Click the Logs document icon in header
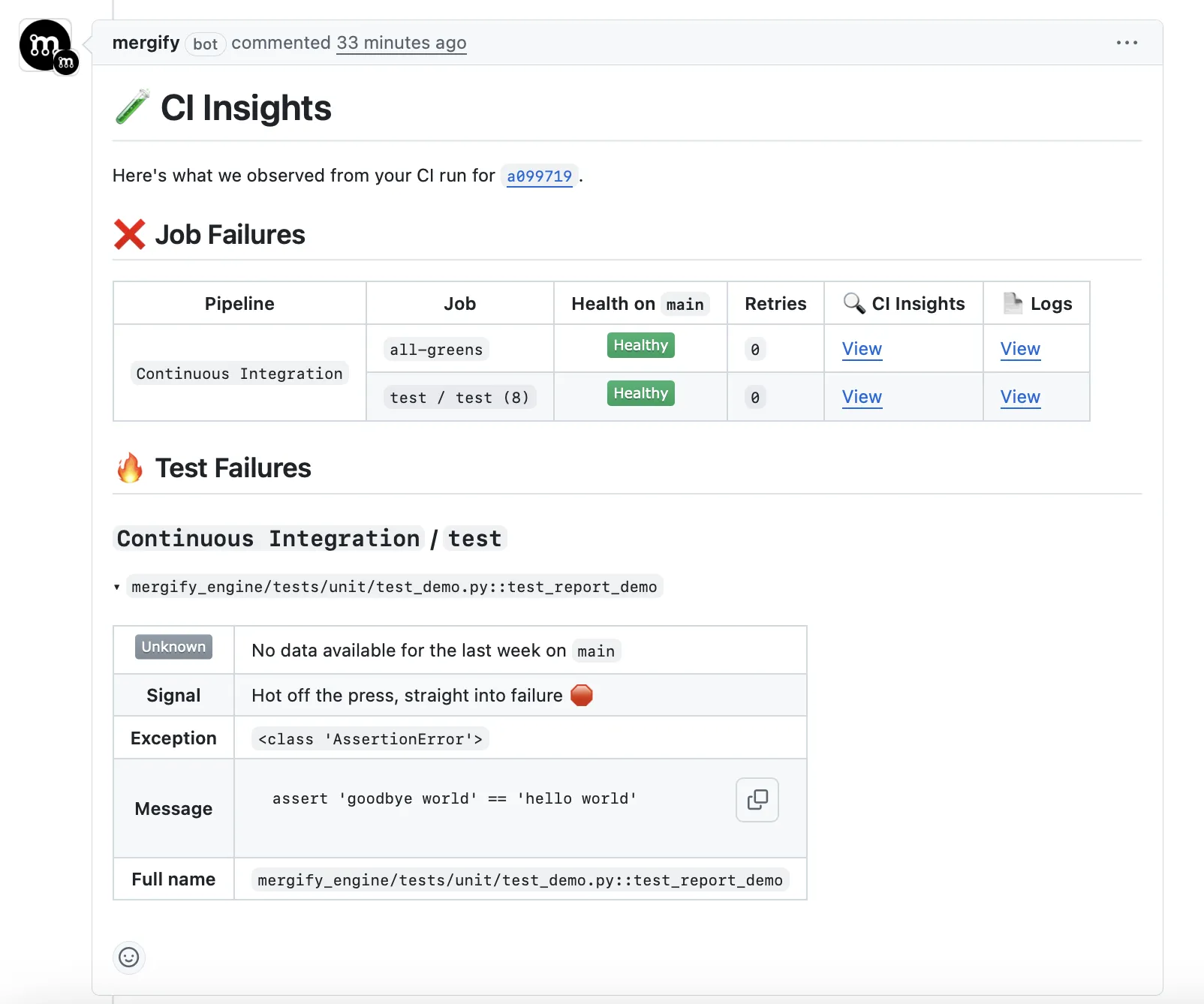1204x1004 pixels. tap(1013, 303)
